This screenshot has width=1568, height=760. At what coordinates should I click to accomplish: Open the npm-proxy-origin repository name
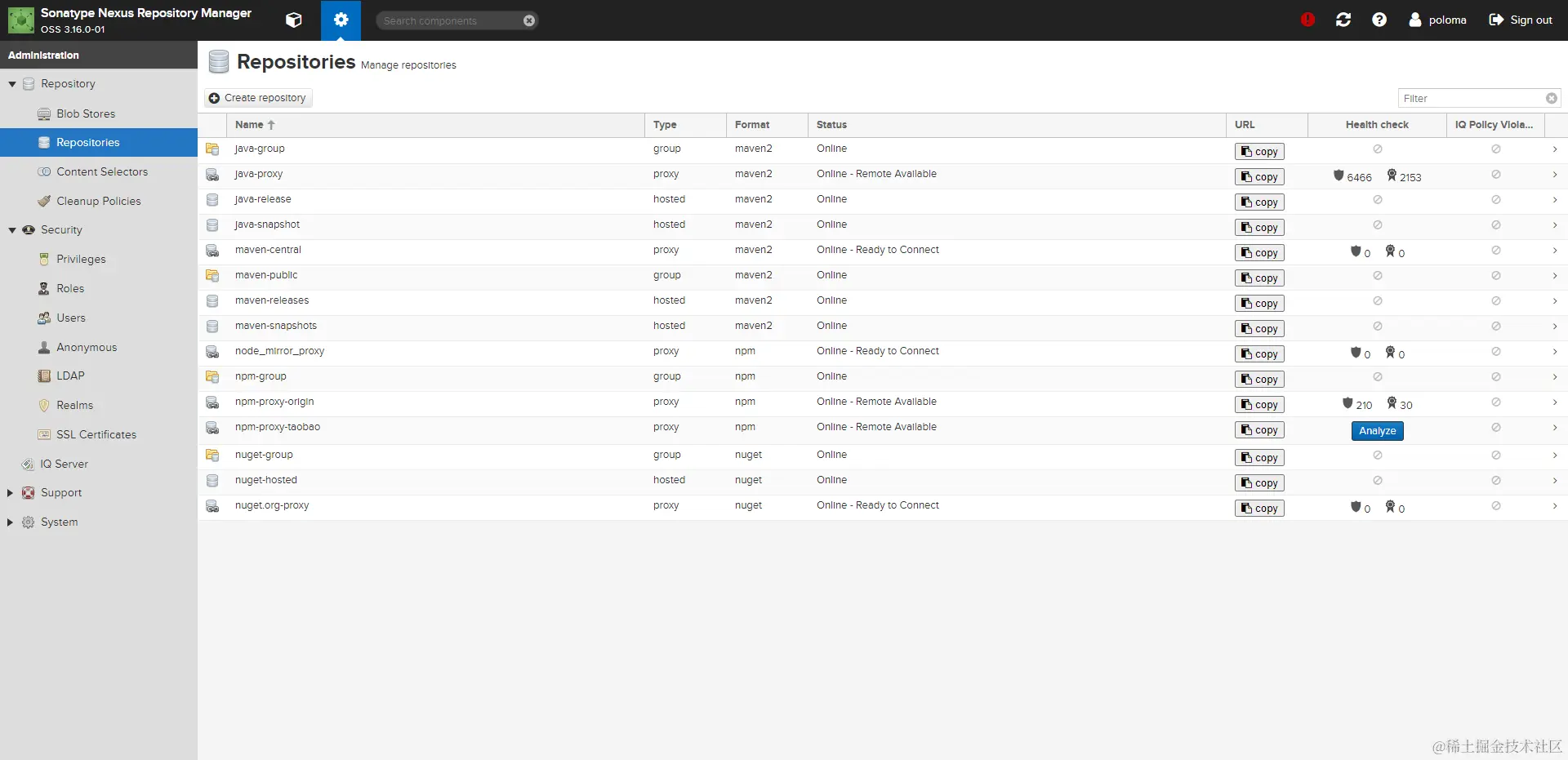[x=274, y=402]
